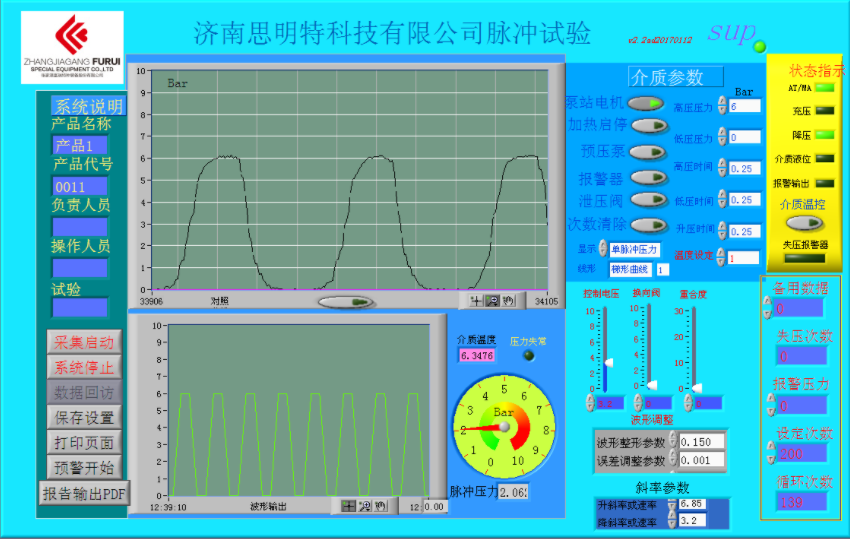Screen dimensions: 850x539
Task: Select zoom tool on upper graph palette
Action: click(x=493, y=300)
